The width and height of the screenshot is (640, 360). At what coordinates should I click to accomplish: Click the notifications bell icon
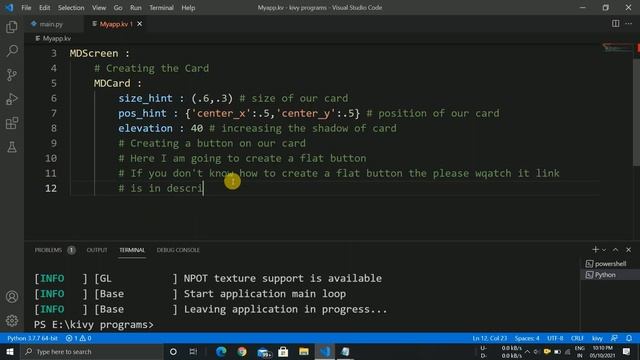coord(629,338)
